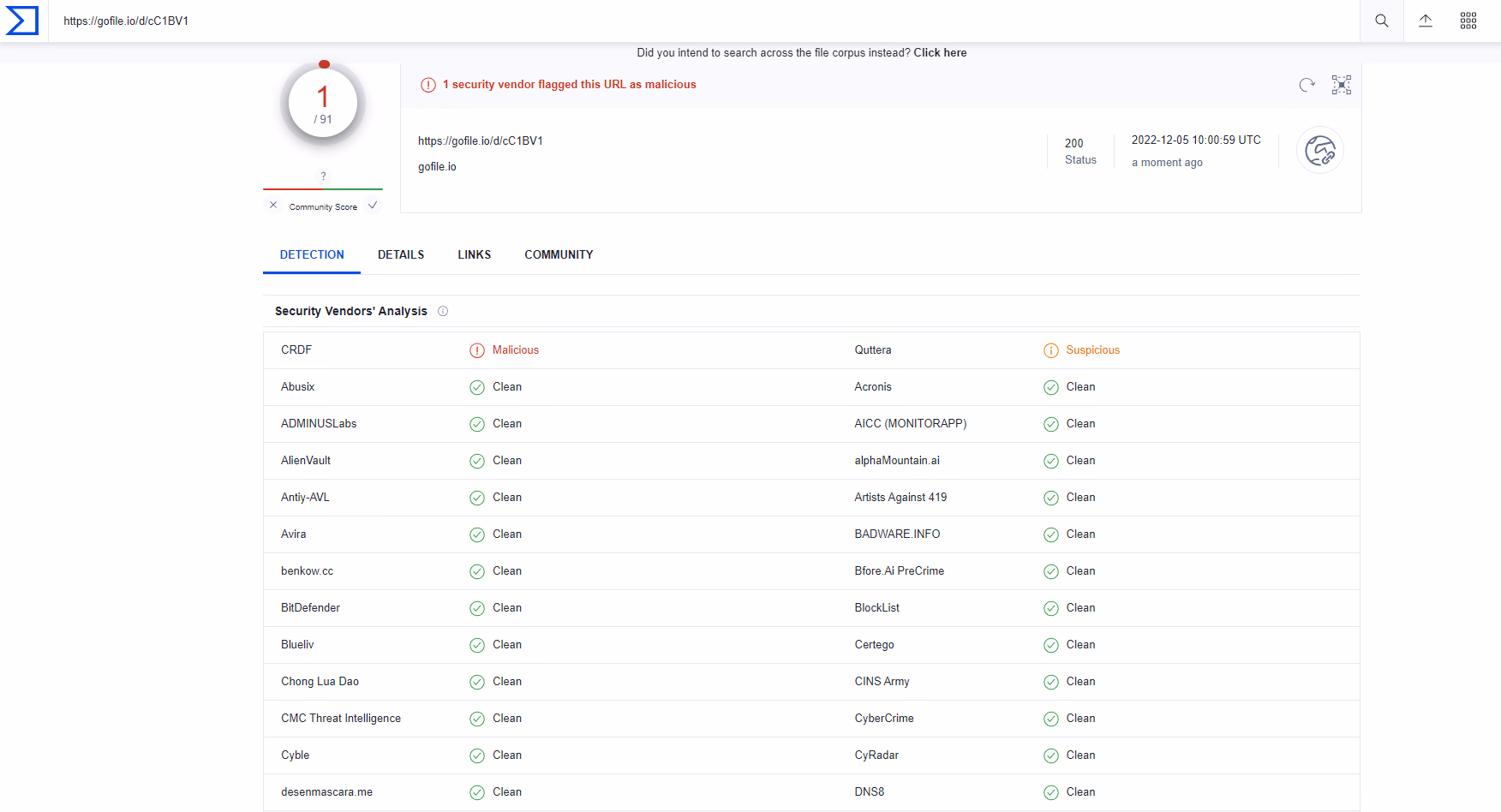1501x812 pixels.
Task: Click the alphaMountain.ai vendor name
Action: pos(897,460)
